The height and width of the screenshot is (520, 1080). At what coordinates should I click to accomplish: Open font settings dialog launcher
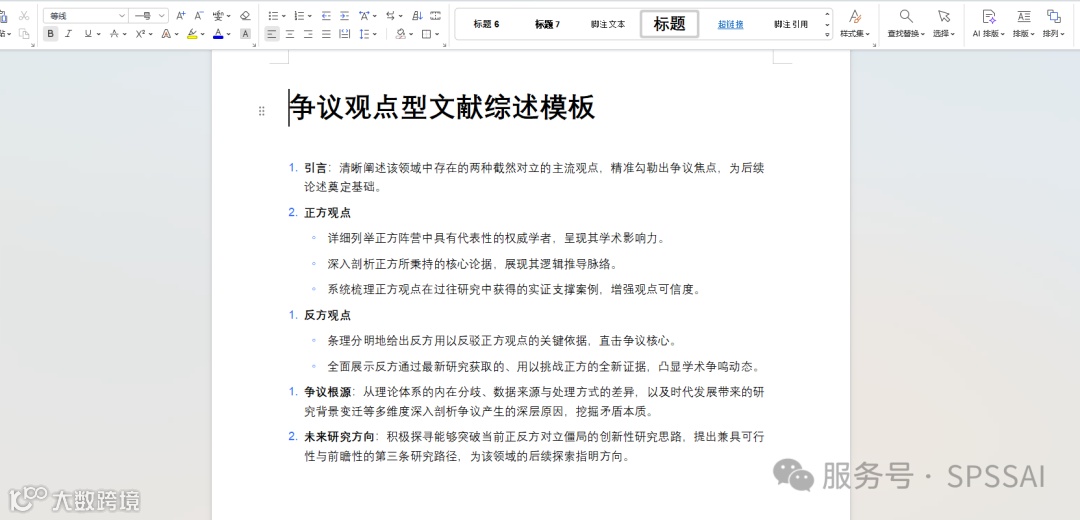click(254, 45)
